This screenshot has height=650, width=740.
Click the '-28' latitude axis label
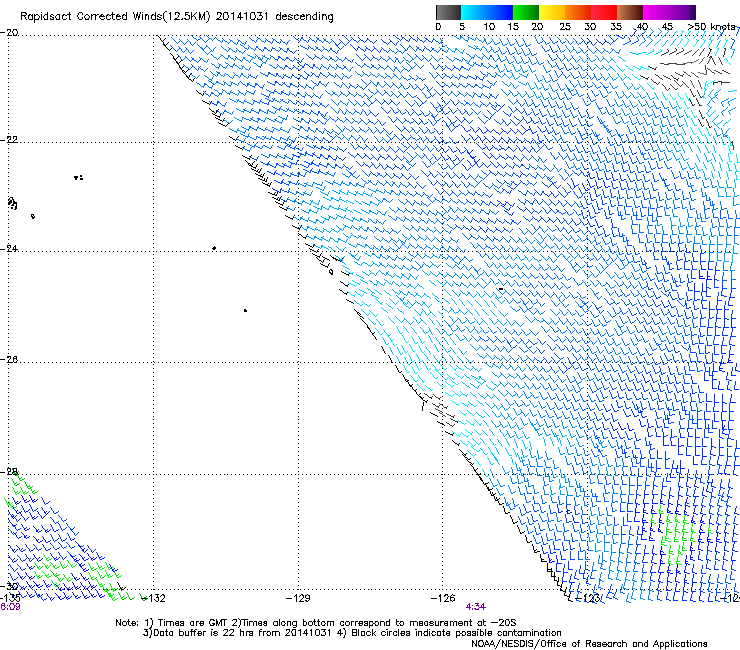pos(10,472)
